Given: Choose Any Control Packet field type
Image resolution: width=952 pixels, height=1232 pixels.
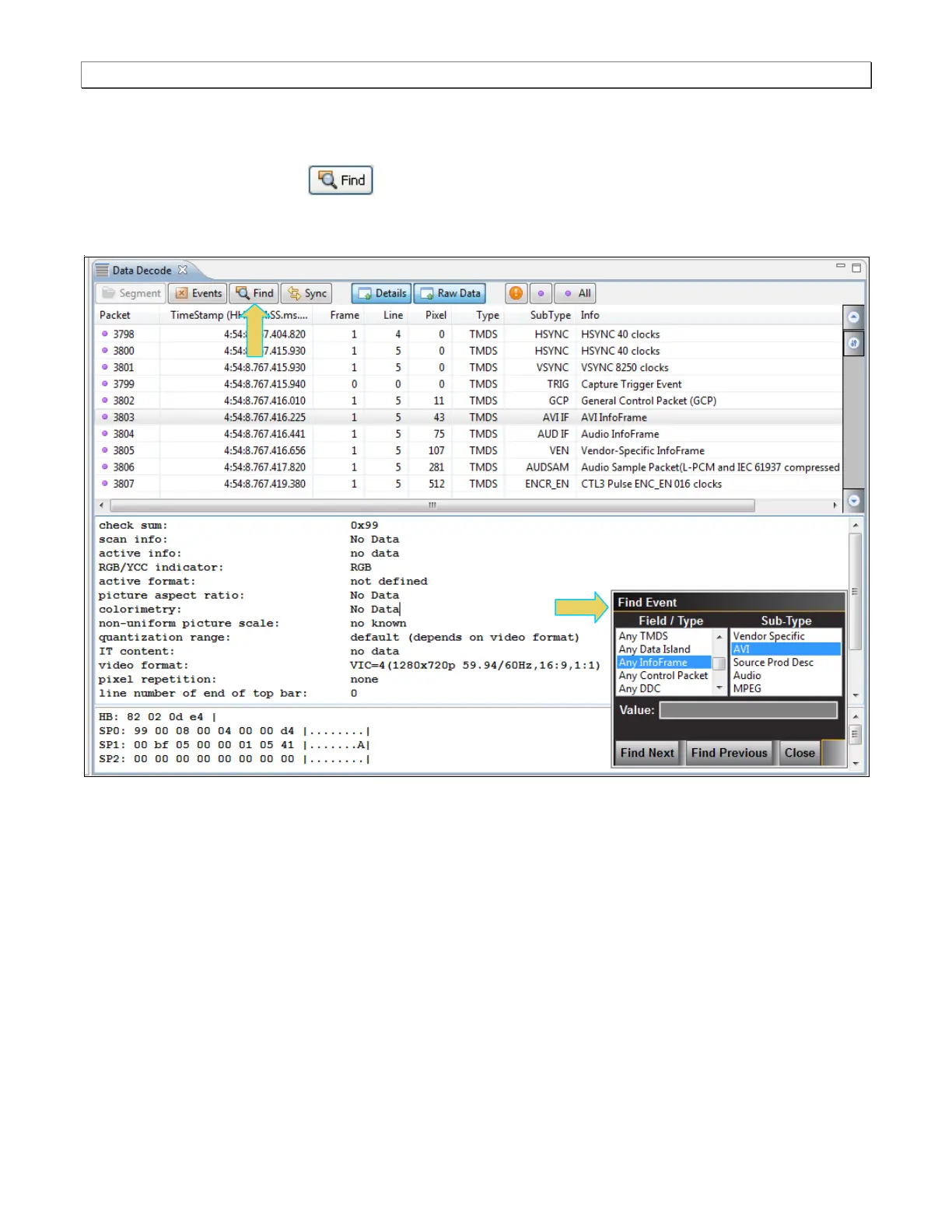Looking at the screenshot, I should coord(664,676).
